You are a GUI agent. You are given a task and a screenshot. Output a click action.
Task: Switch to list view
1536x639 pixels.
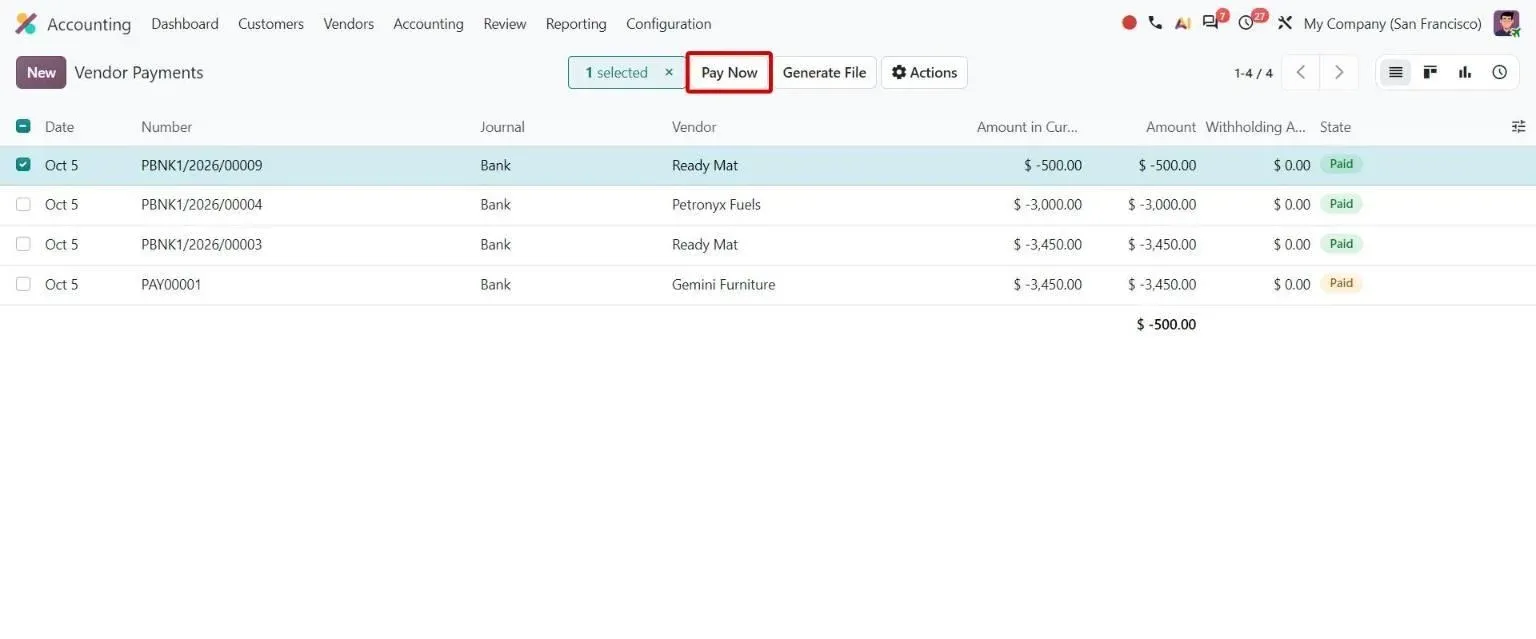(x=1396, y=72)
